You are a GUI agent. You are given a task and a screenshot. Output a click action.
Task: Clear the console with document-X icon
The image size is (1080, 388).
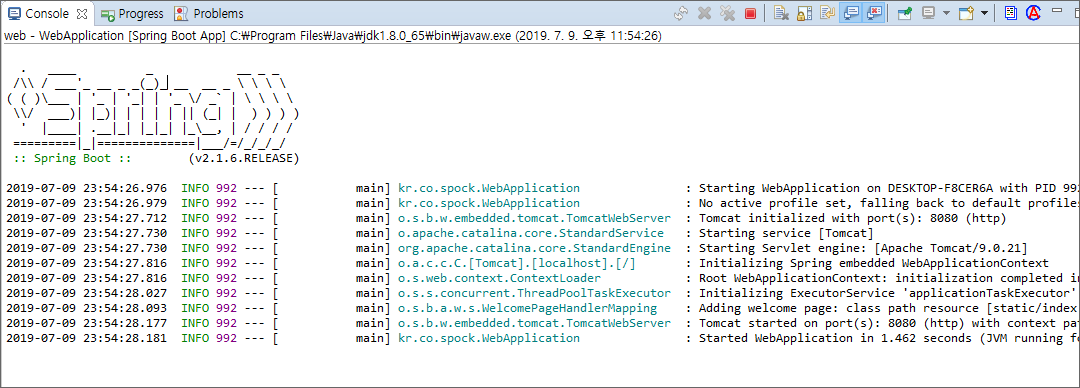(x=781, y=13)
